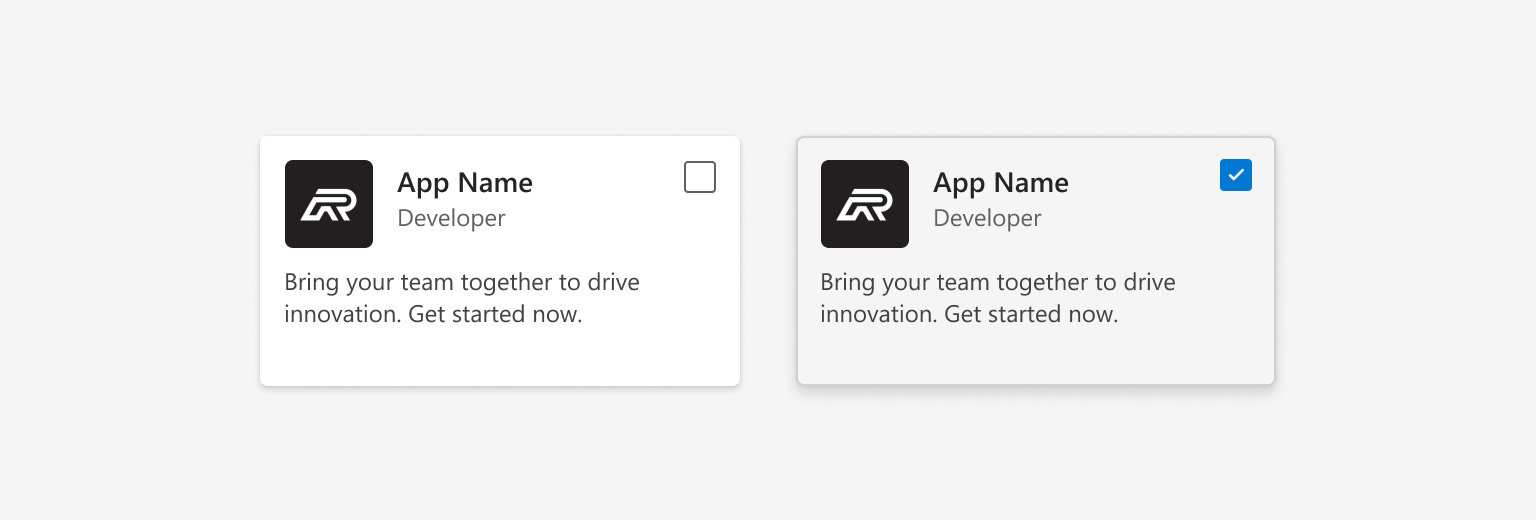Image resolution: width=1536 pixels, height=520 pixels.
Task: Click the description text on the selected card
Action: click(x=998, y=298)
